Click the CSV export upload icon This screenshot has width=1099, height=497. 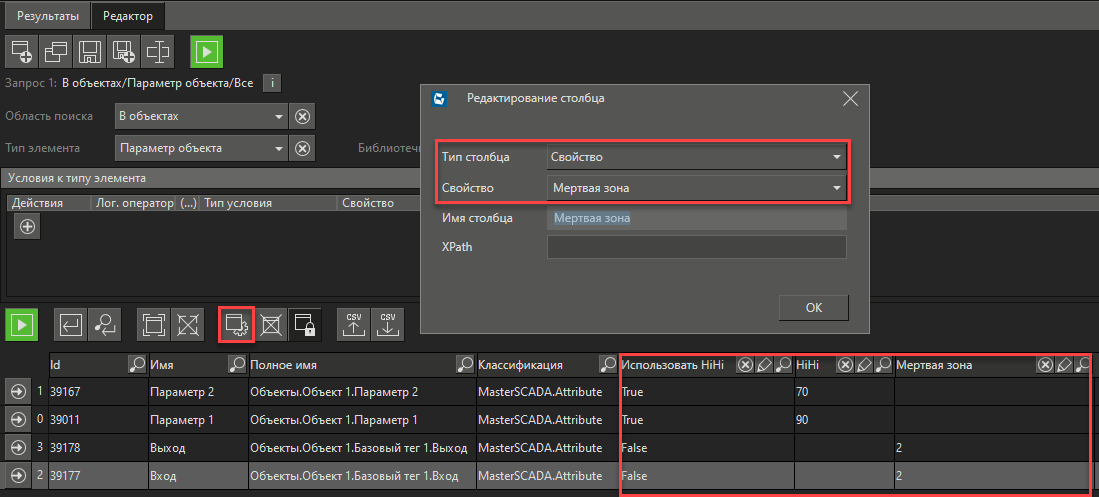pos(353,324)
